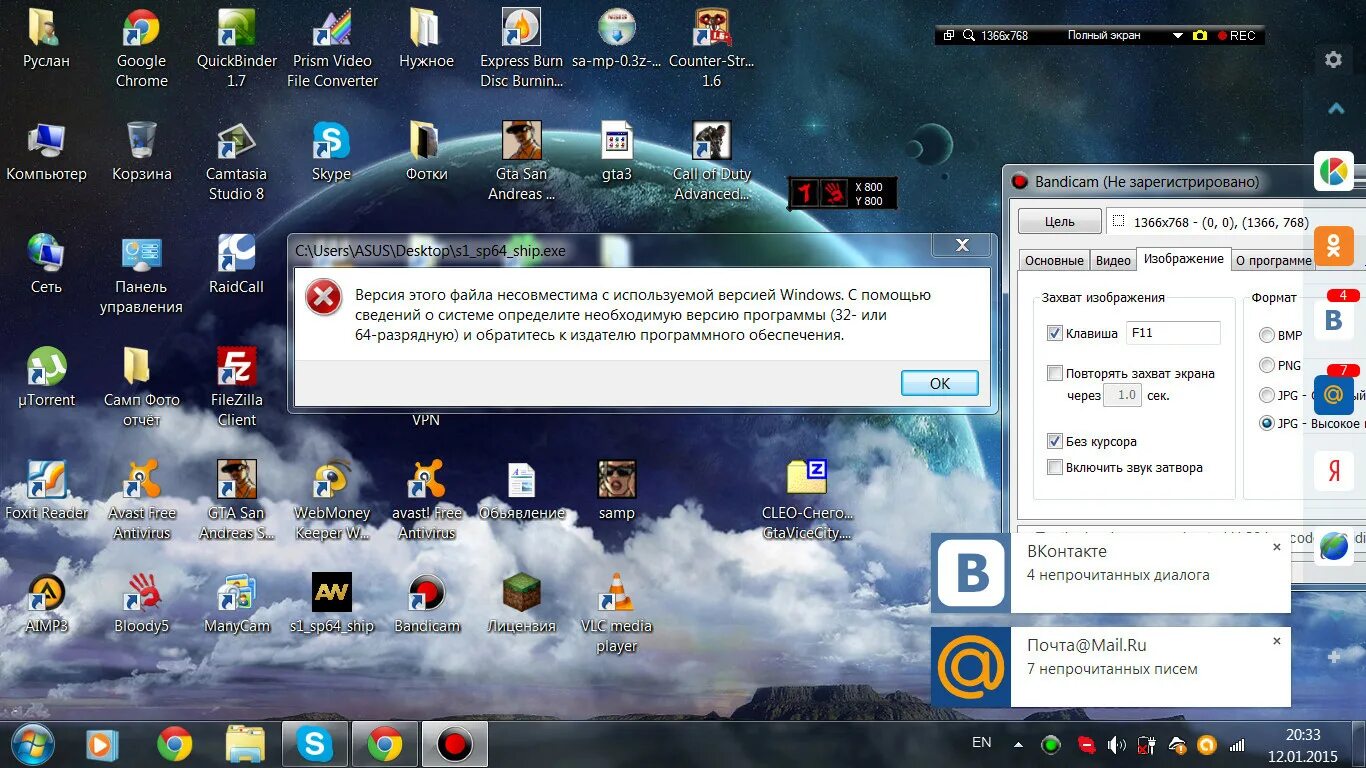
Task: Open the Windows Start button
Action: click(32, 743)
